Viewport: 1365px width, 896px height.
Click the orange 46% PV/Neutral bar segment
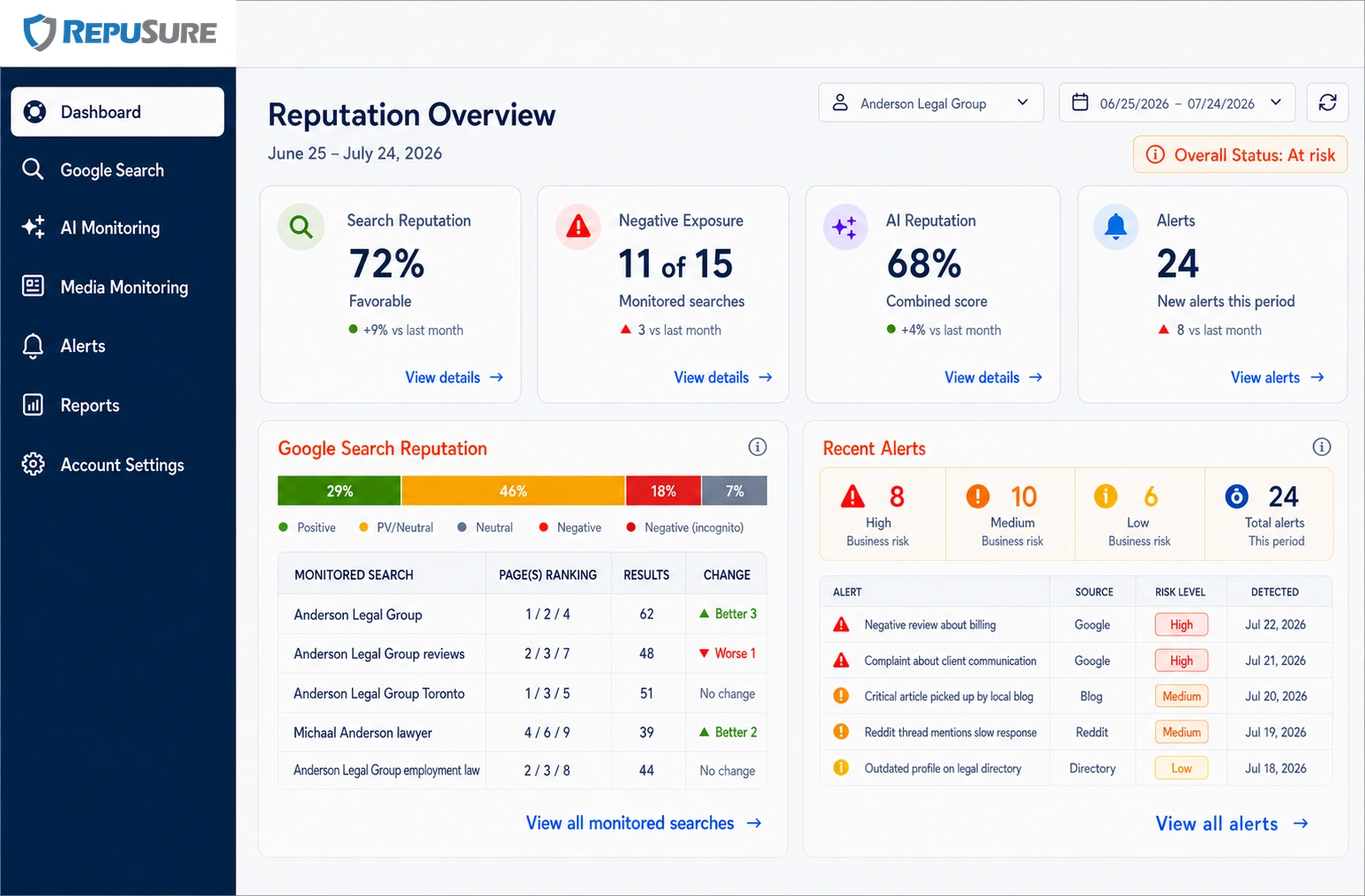[513, 491]
